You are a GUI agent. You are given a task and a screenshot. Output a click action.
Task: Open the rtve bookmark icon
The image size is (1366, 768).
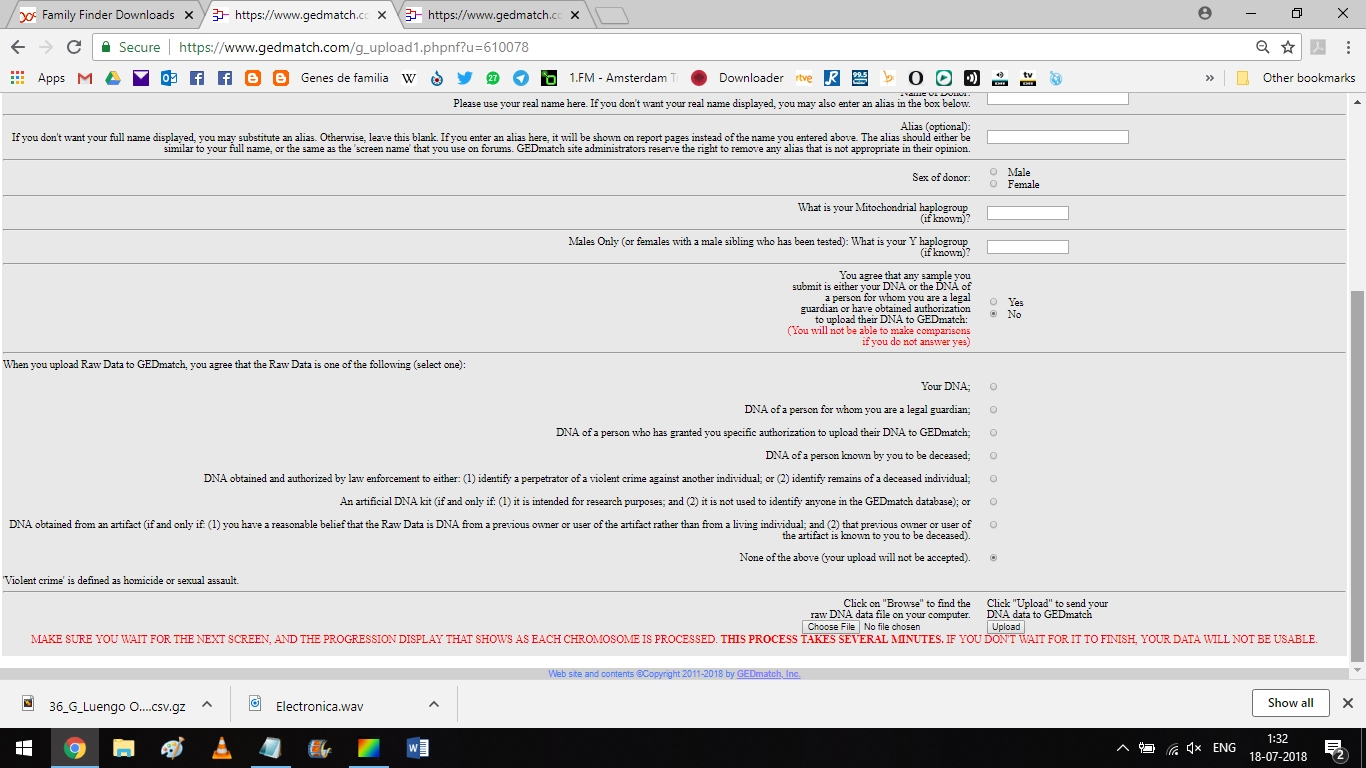[804, 78]
